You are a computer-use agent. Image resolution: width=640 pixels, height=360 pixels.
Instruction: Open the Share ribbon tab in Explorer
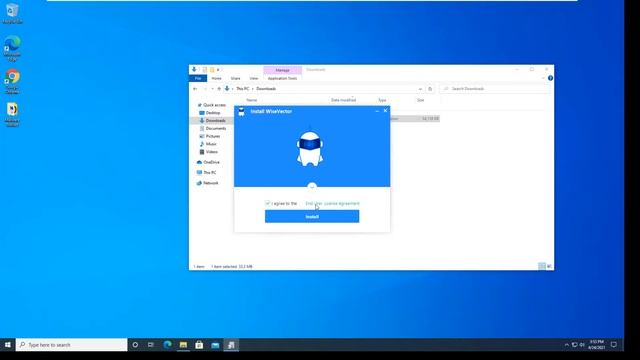[x=236, y=78]
